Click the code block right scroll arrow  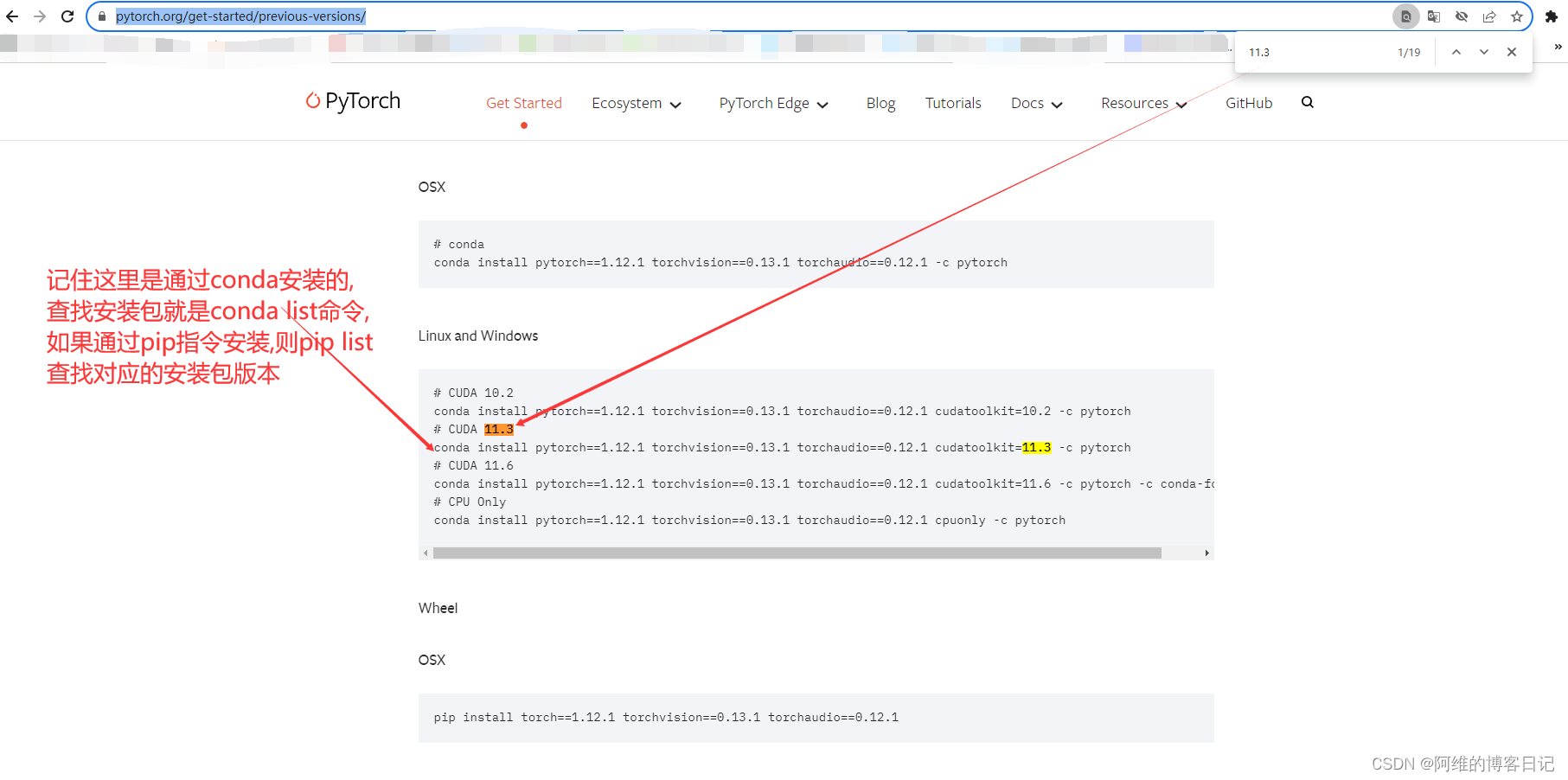coord(1206,553)
